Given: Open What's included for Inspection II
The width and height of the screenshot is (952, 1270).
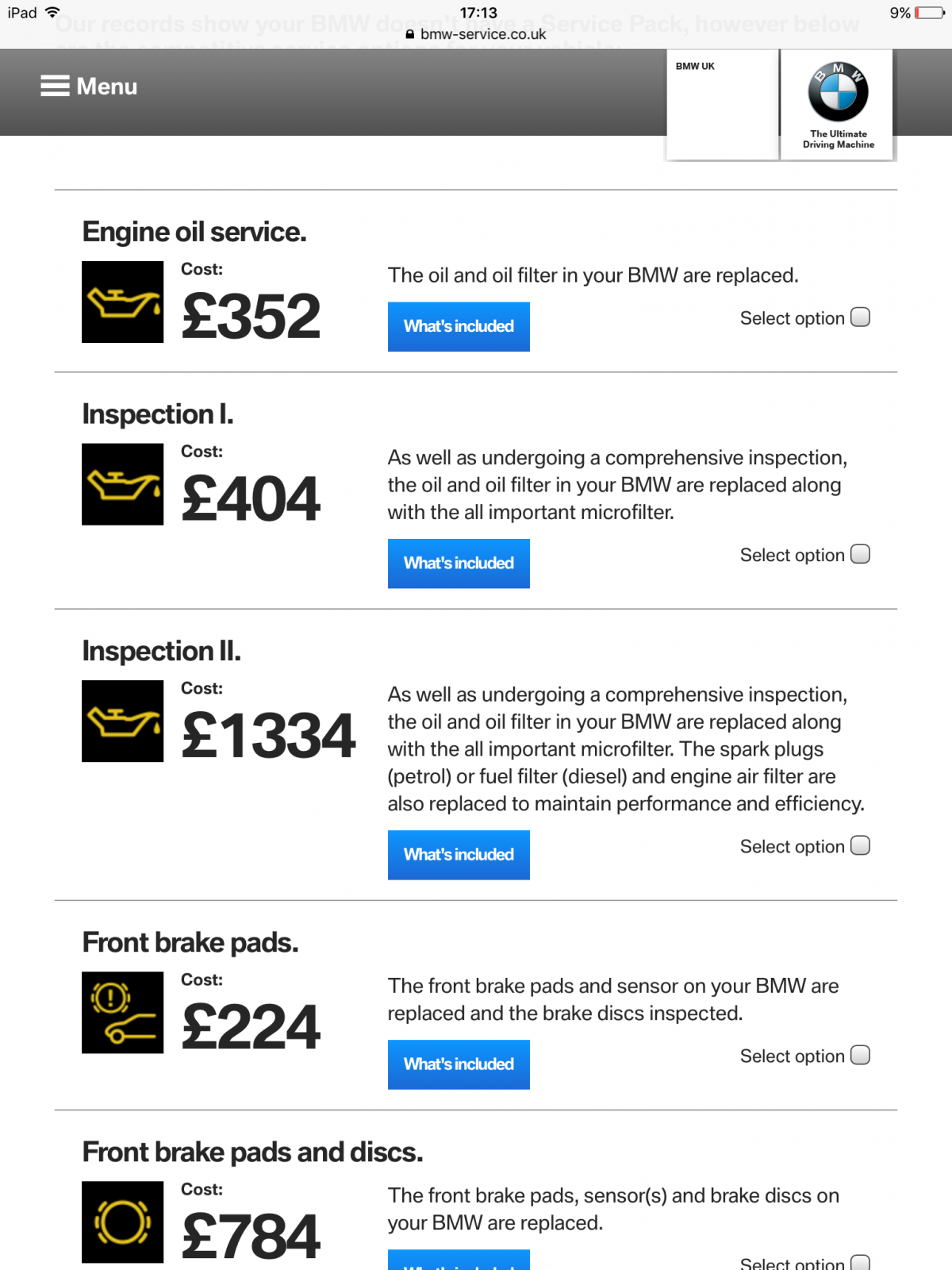Looking at the screenshot, I should click(459, 855).
